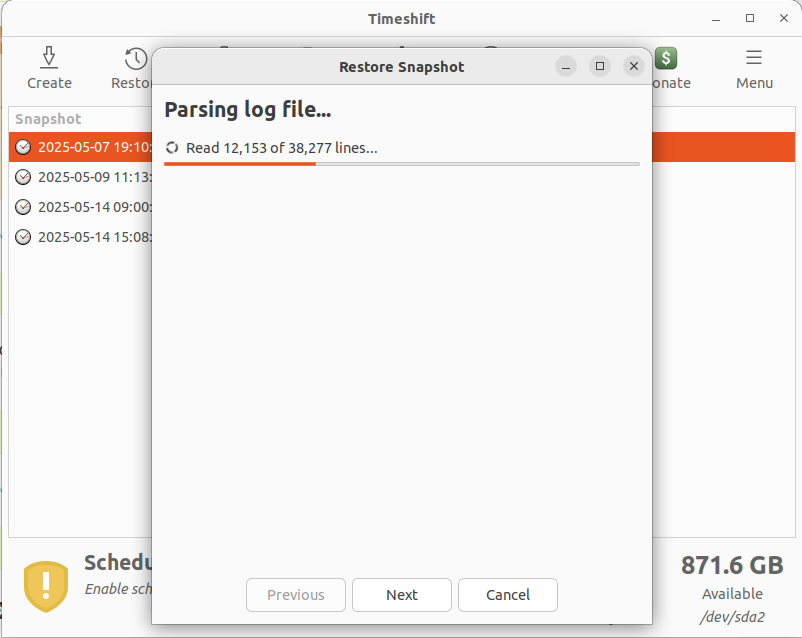The width and height of the screenshot is (802, 638).
Task: Click the clock icon beside 2025-05-09 snapshot
Action: pos(23,177)
